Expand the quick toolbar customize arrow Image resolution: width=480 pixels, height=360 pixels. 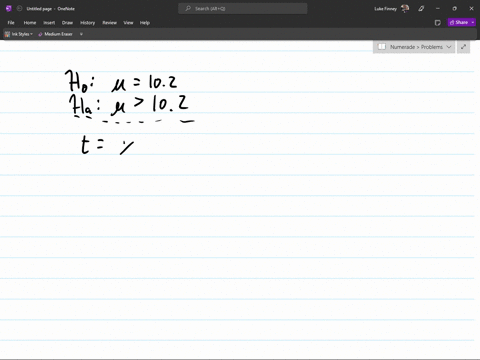[x=81, y=34]
